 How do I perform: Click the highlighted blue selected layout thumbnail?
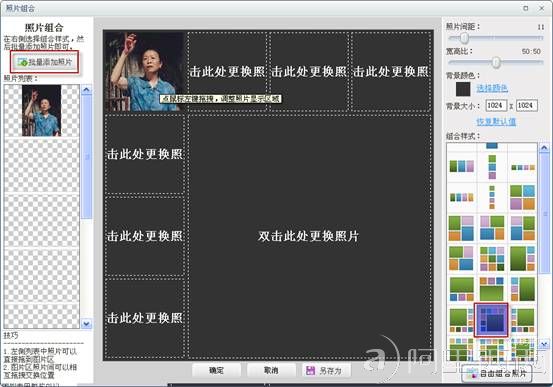(491, 320)
